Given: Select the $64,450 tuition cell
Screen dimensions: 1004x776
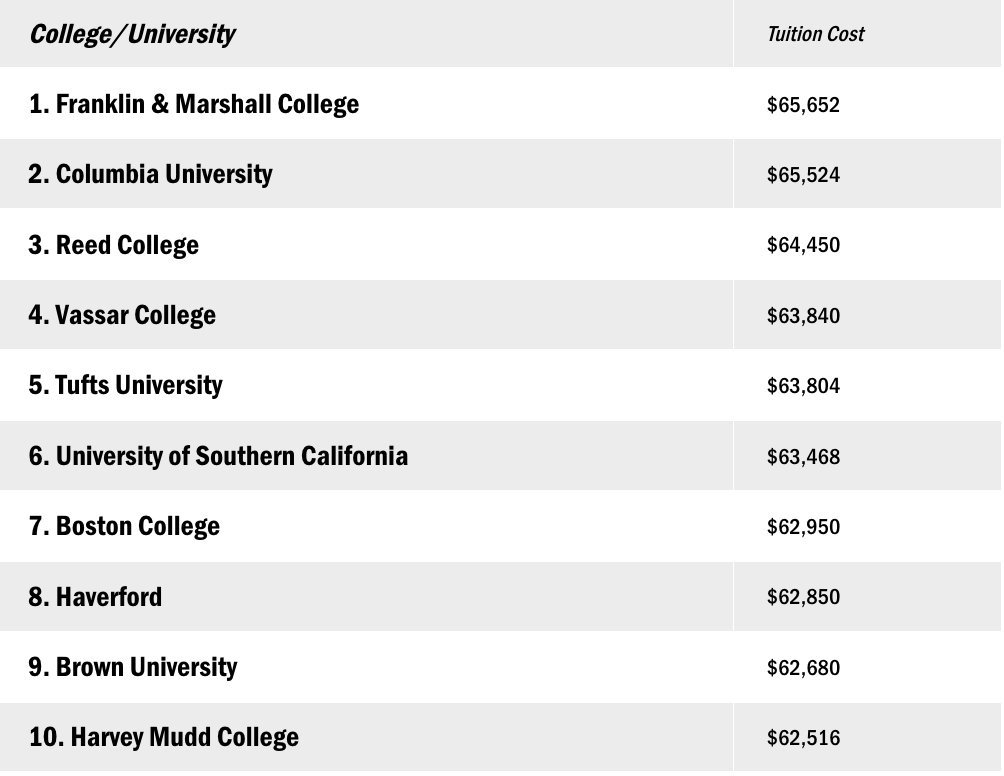Looking at the screenshot, I should point(803,245).
